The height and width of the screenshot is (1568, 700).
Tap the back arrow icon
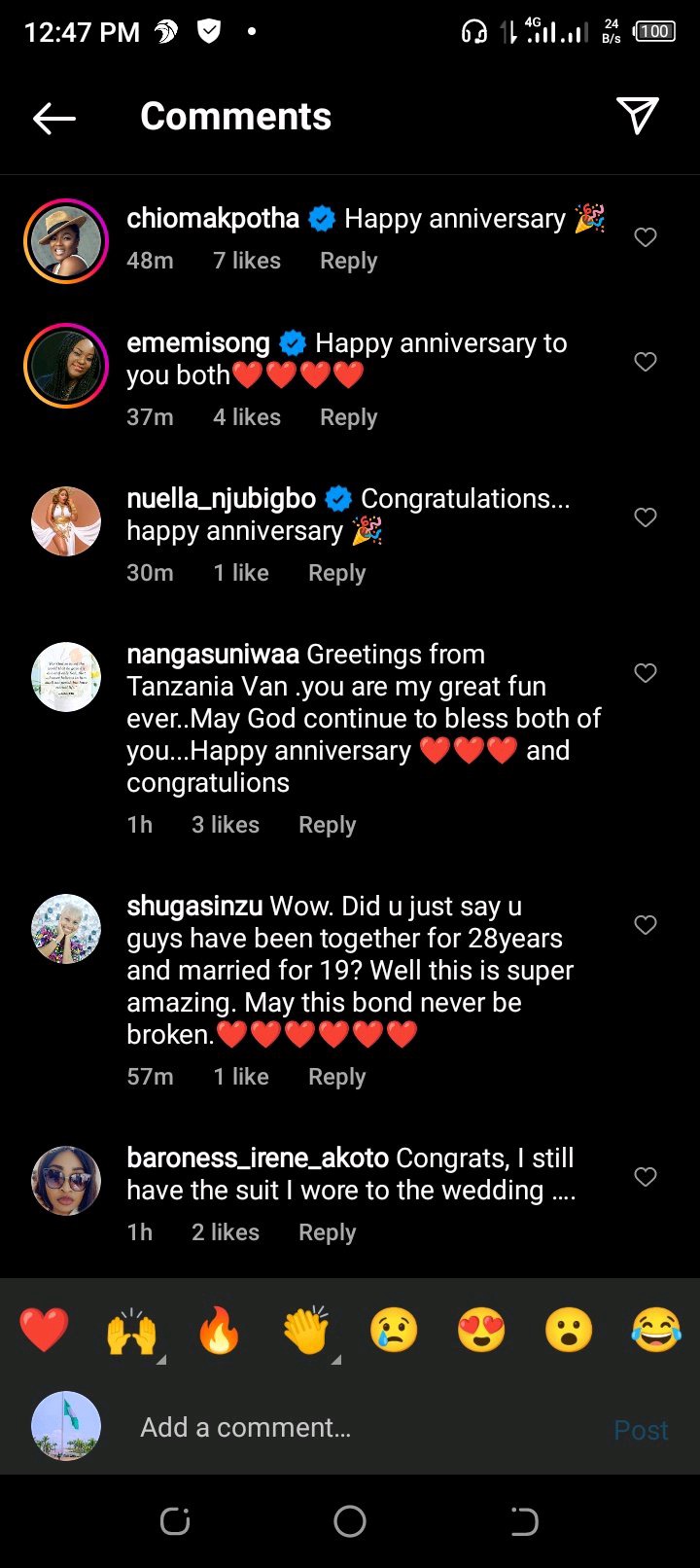(x=54, y=118)
